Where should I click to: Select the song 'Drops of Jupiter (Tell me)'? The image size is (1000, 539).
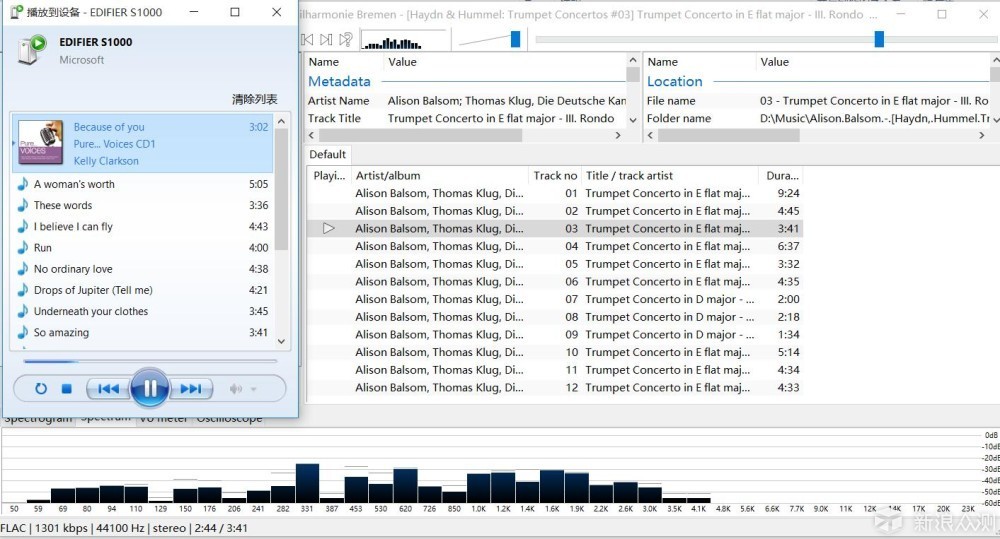[93, 290]
